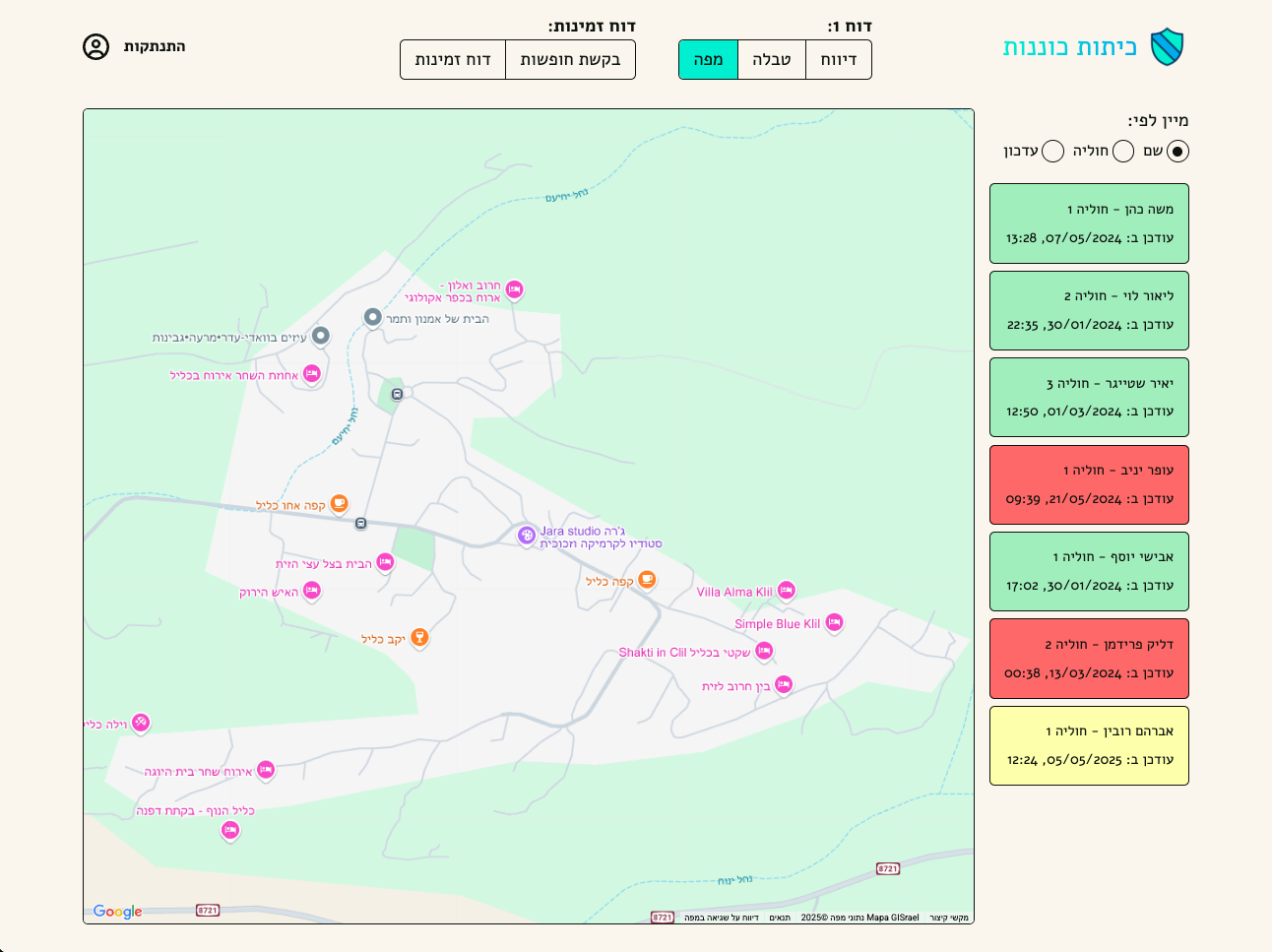Click bus stop icon on main road
Screen dimensions: 1272x952
(x=361, y=523)
